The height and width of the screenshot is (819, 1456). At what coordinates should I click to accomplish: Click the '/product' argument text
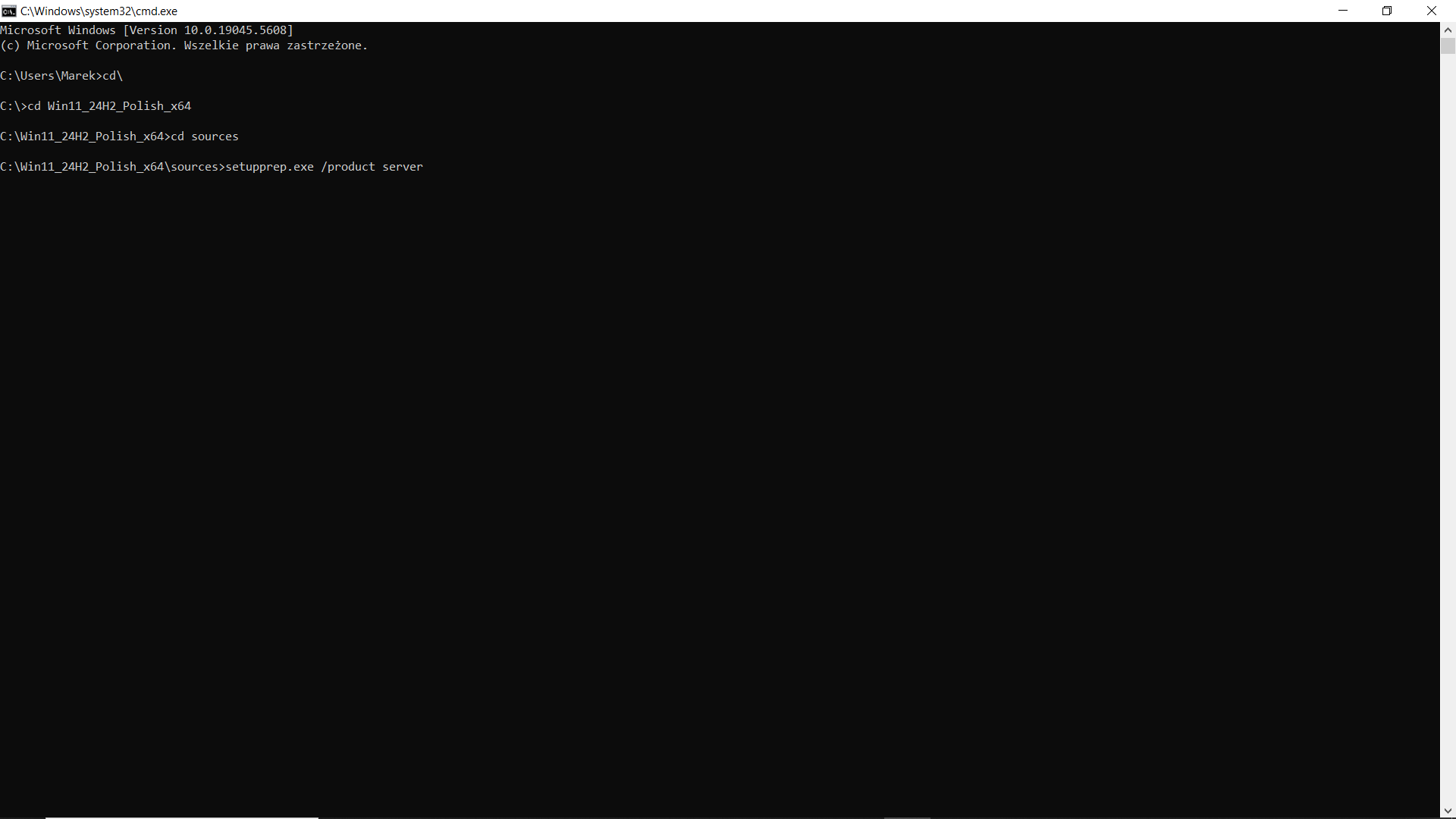pos(348,167)
